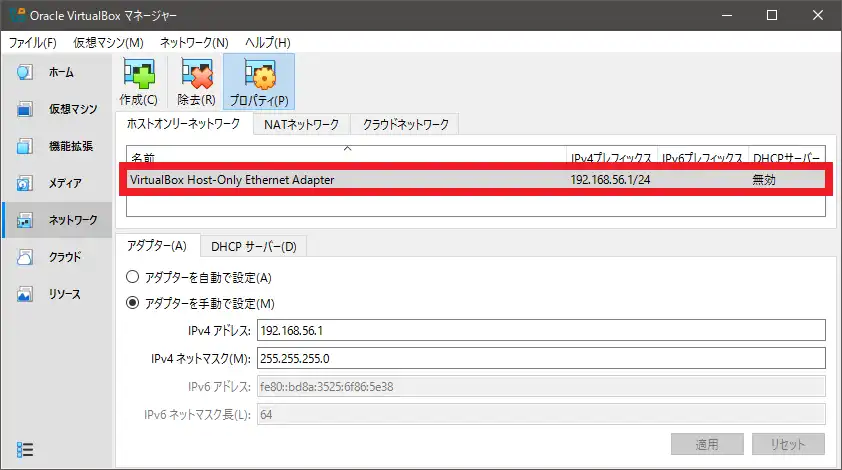Viewport: 842px width, 470px height.
Task: Open the Extensions (機能拡張) sidebar item
Action: click(x=57, y=146)
